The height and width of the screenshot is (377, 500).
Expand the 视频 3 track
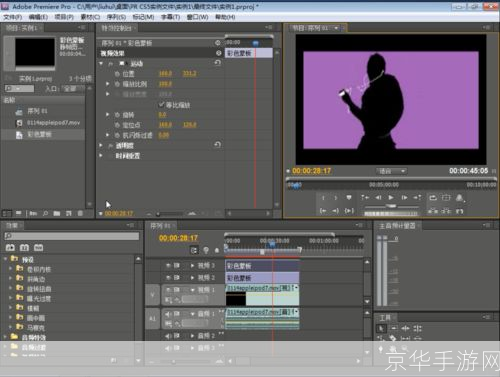point(192,266)
